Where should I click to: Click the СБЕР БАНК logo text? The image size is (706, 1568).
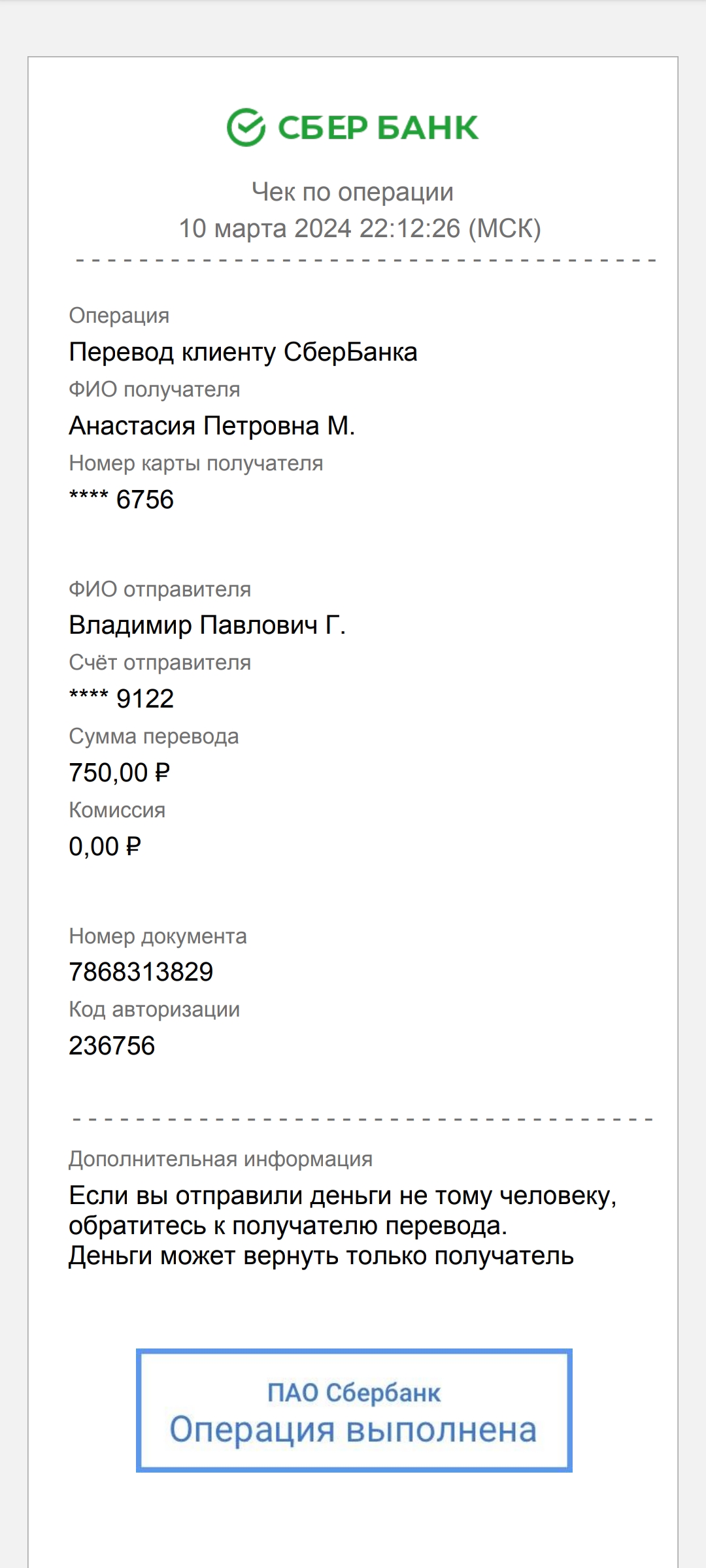tap(378, 127)
